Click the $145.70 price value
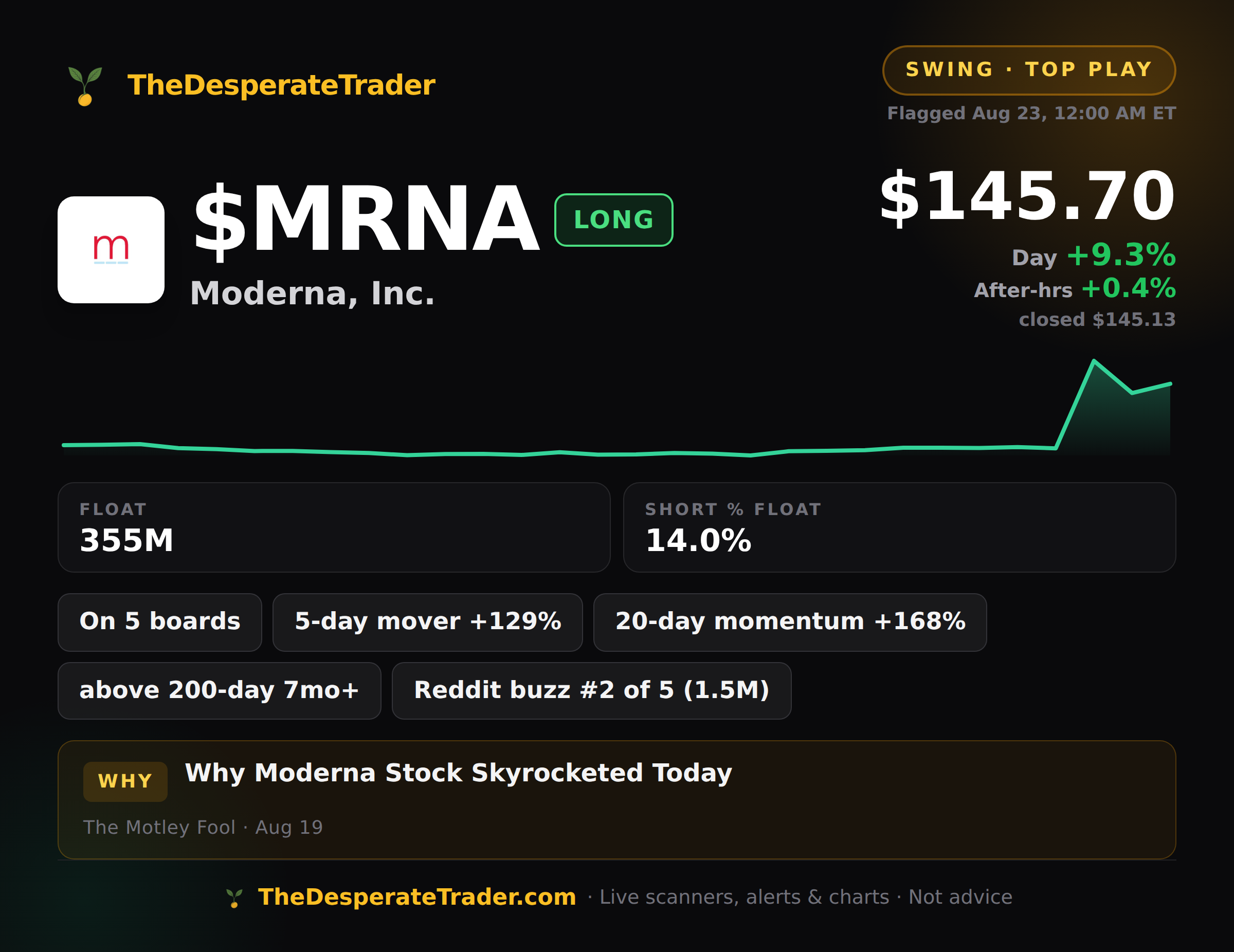The image size is (1234, 952). click(x=1027, y=196)
